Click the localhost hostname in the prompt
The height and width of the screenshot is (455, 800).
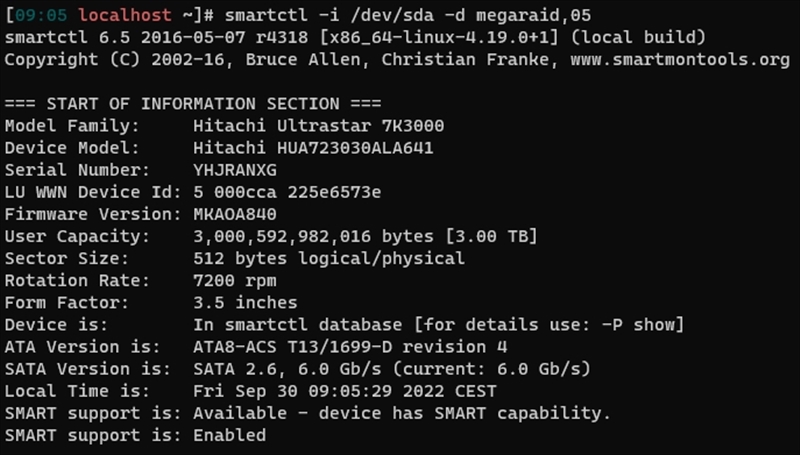[x=124, y=15]
